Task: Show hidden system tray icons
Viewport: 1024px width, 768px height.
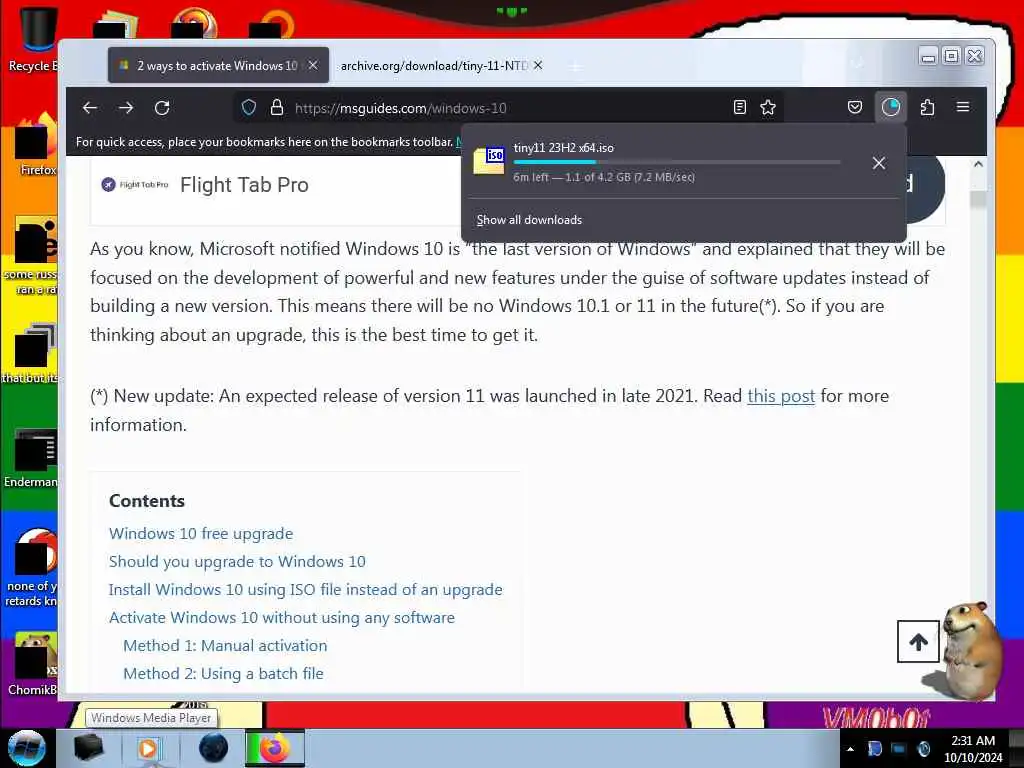Action: [x=850, y=749]
